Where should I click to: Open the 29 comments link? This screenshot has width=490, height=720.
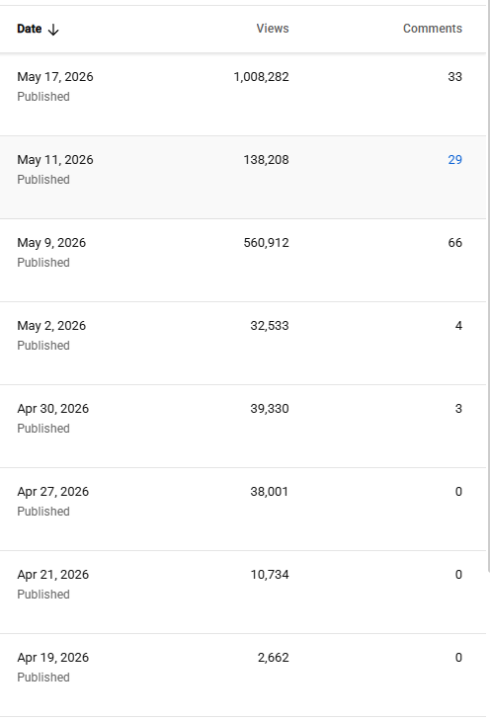tap(455, 160)
